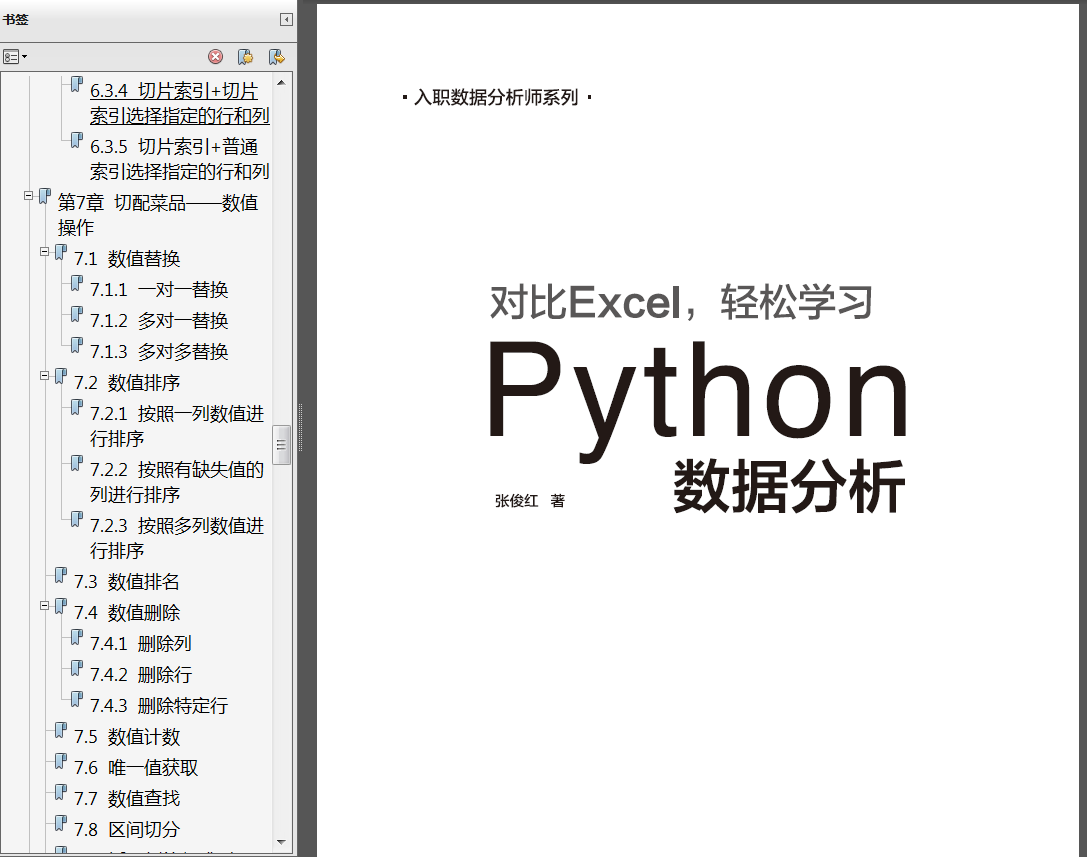The width and height of the screenshot is (1087, 857).
Task: Jump to 7.4.2 删除行
Action: point(141,675)
